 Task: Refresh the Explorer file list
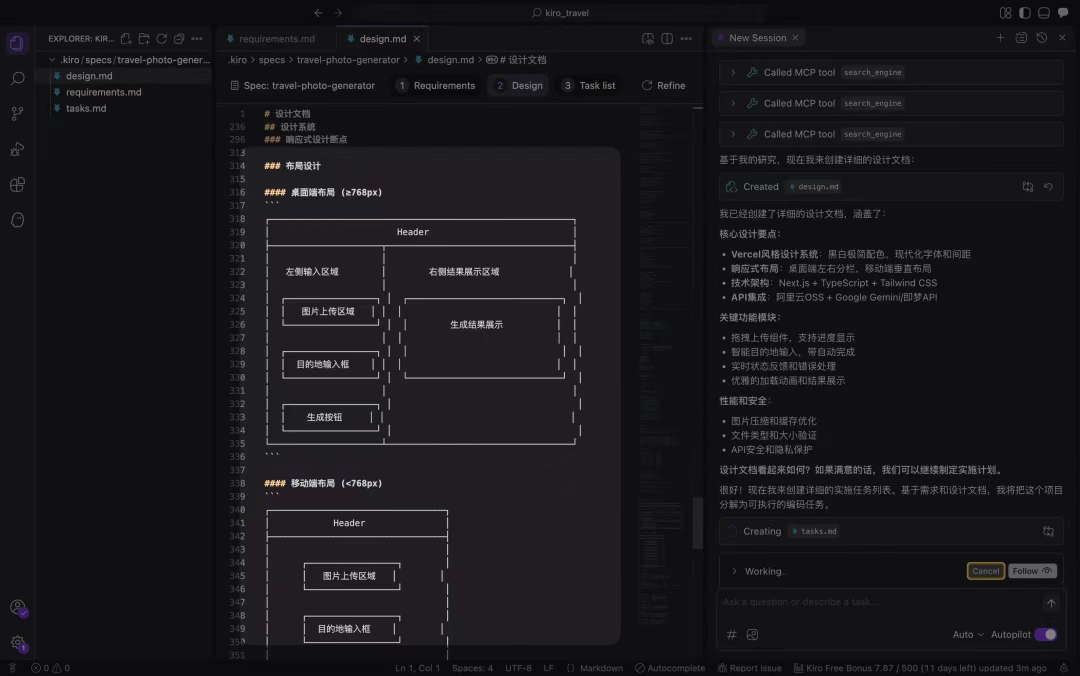click(162, 39)
